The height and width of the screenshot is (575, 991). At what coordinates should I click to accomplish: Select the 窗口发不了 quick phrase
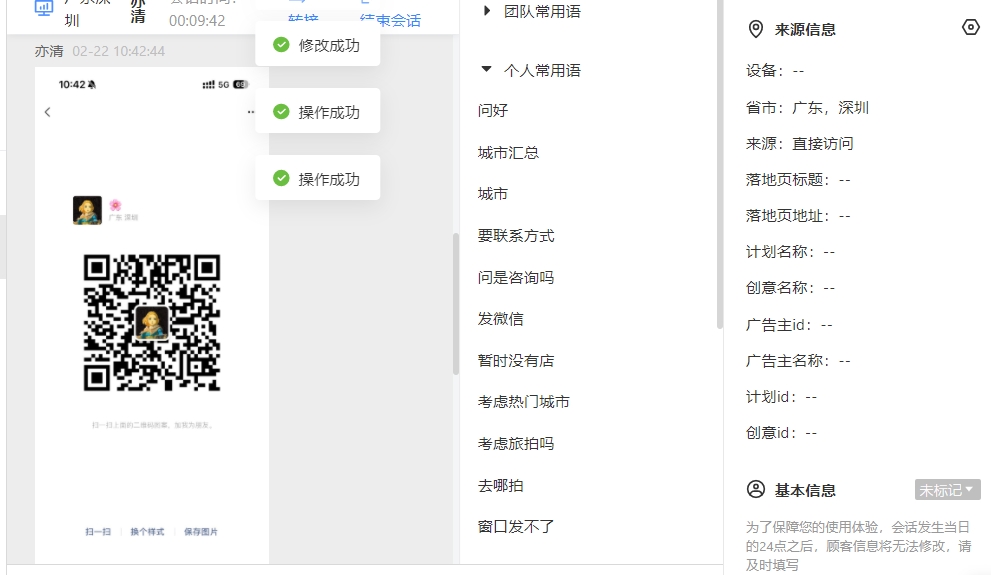coord(516,526)
